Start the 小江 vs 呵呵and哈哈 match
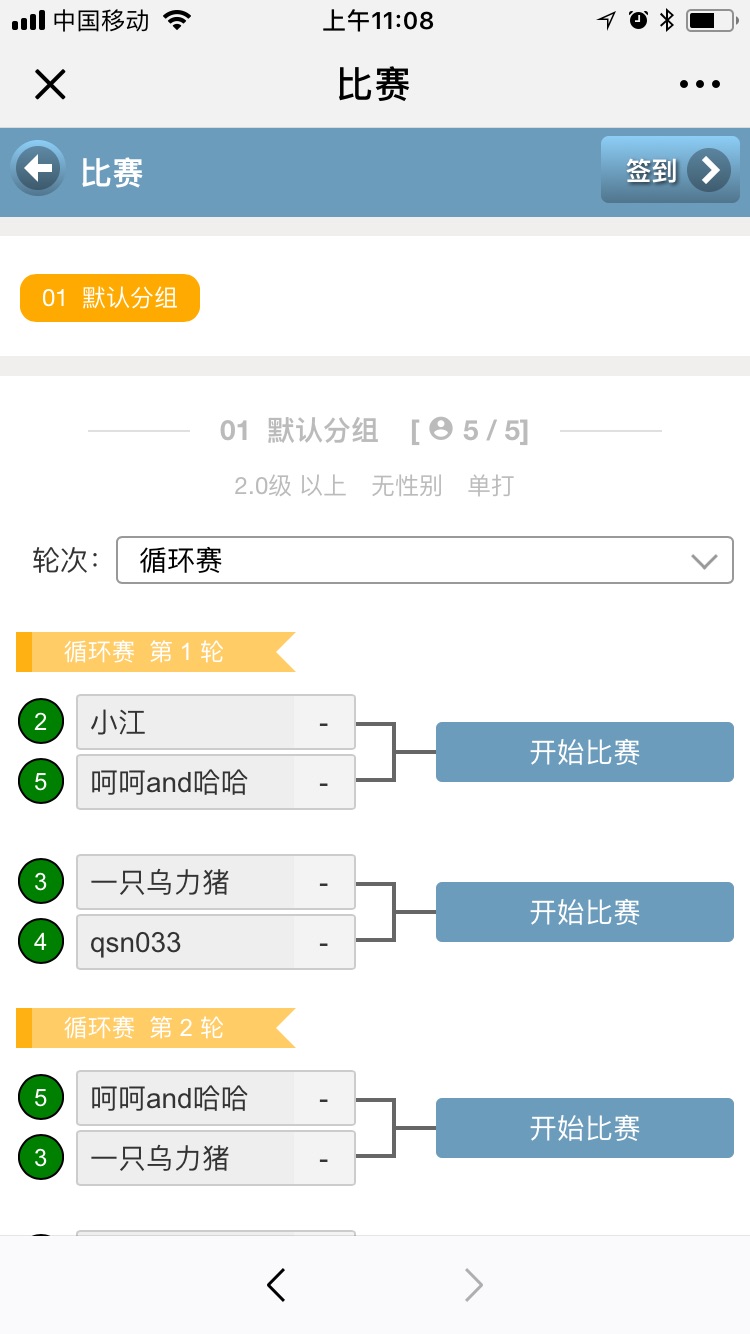Screen dimensions: 750x1334 [584, 752]
